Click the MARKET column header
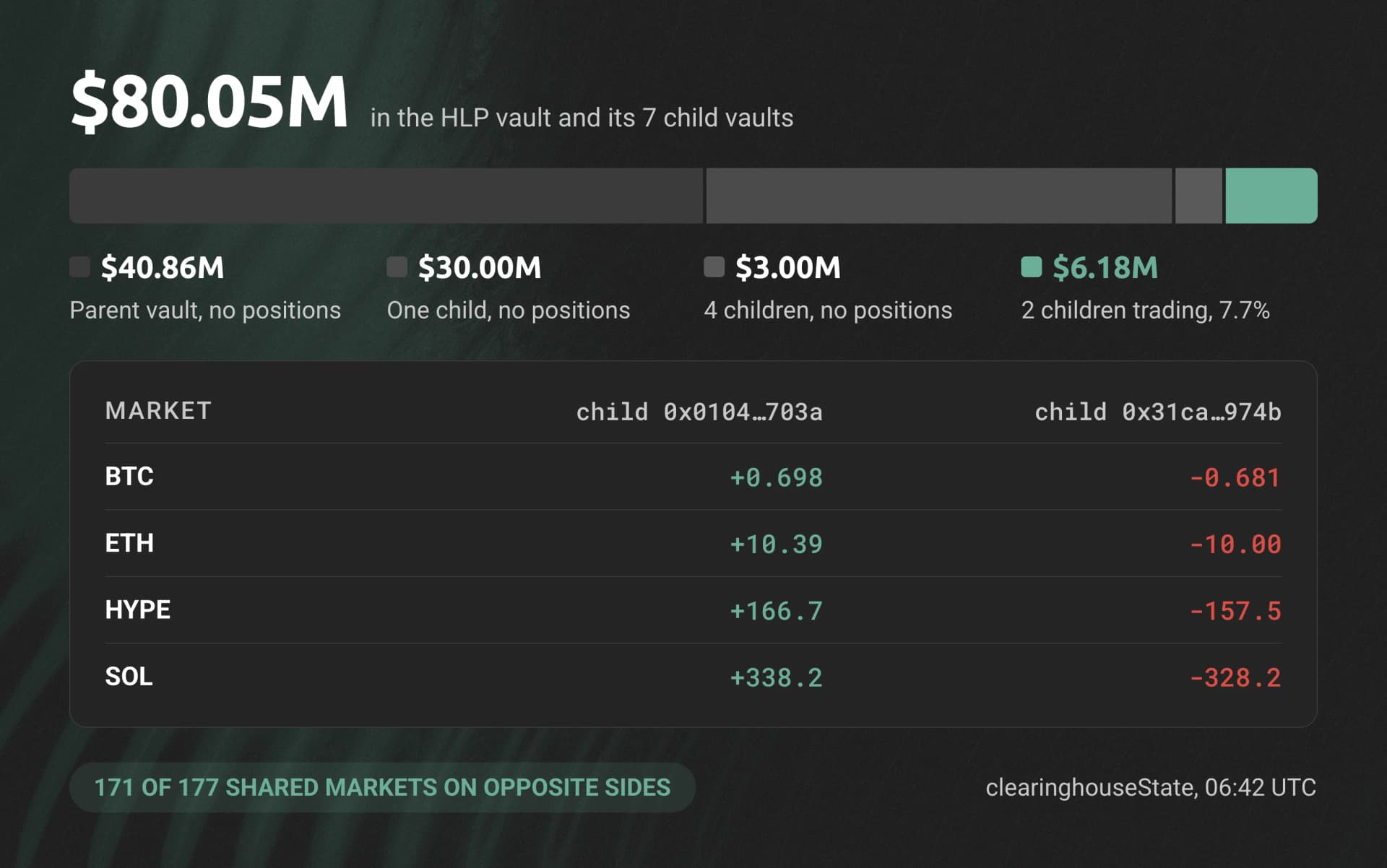Screen dimensions: 1387x868 click(158, 411)
